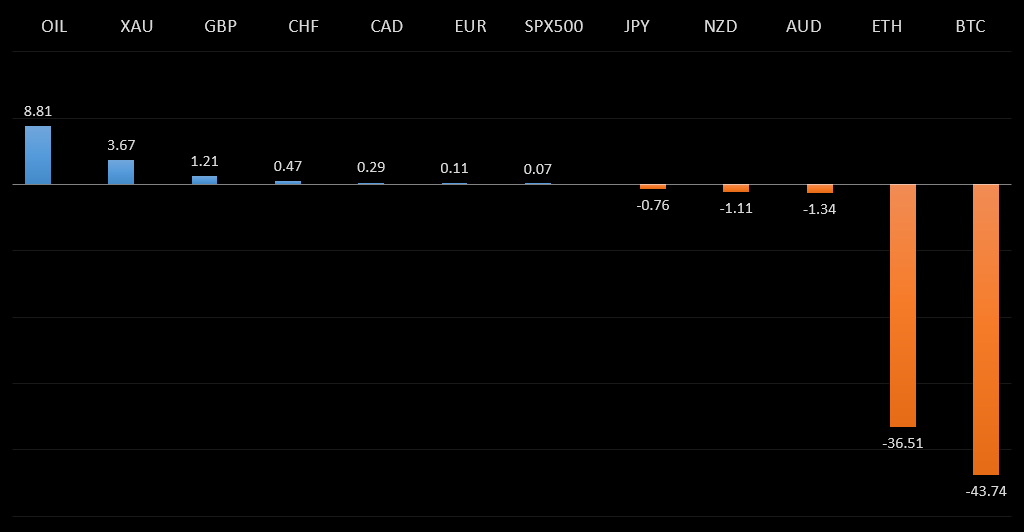Click the CHF column label
Screen dimensions: 1024x532
tap(303, 26)
